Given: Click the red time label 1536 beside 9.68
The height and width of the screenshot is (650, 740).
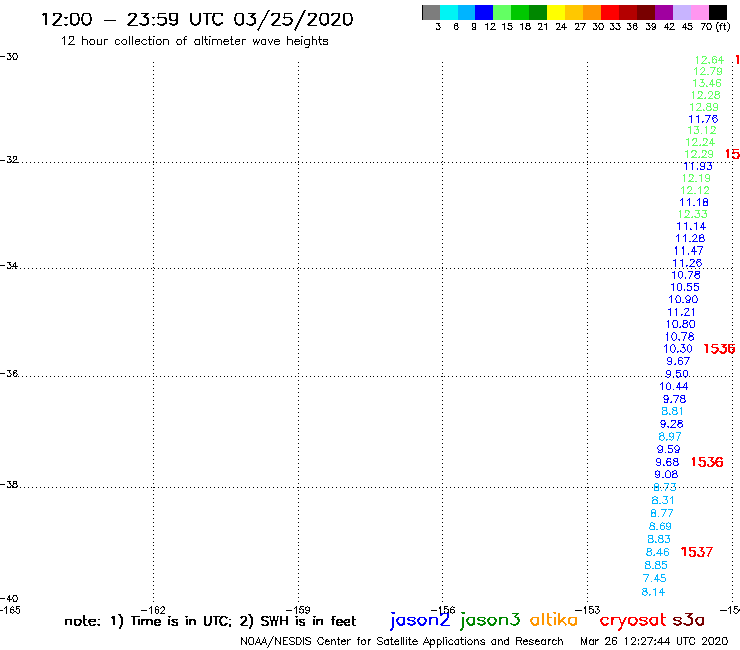Looking at the screenshot, I should (x=706, y=462).
